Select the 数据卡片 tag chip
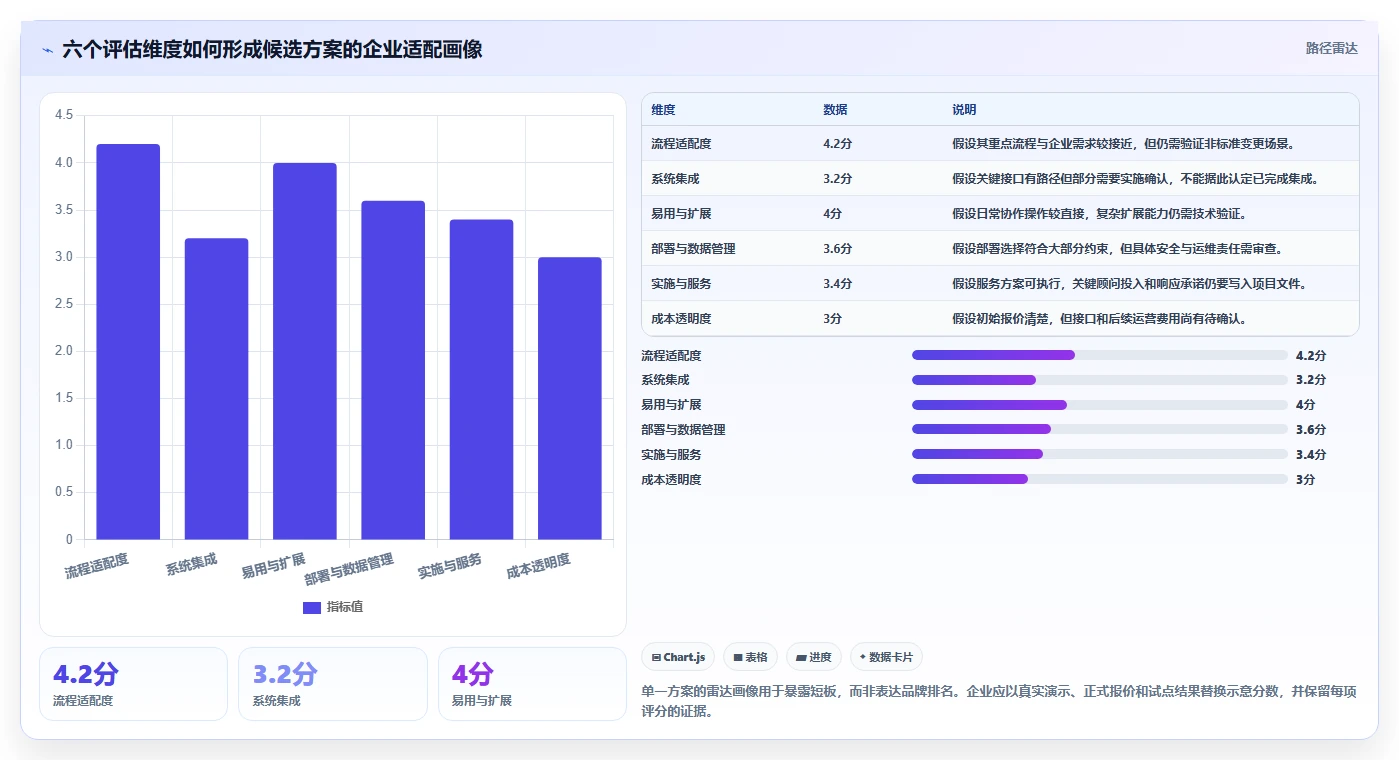Image resolution: width=1399 pixels, height=760 pixels. (x=886, y=657)
